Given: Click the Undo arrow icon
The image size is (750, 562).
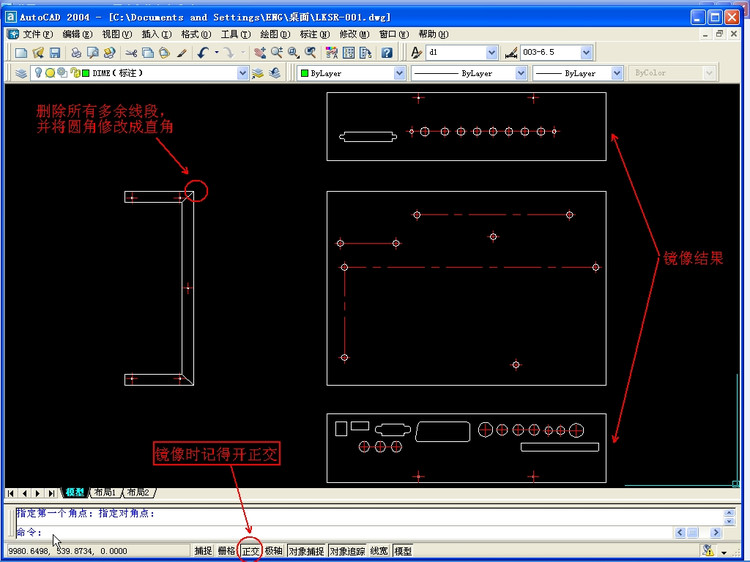Looking at the screenshot, I should [203, 53].
